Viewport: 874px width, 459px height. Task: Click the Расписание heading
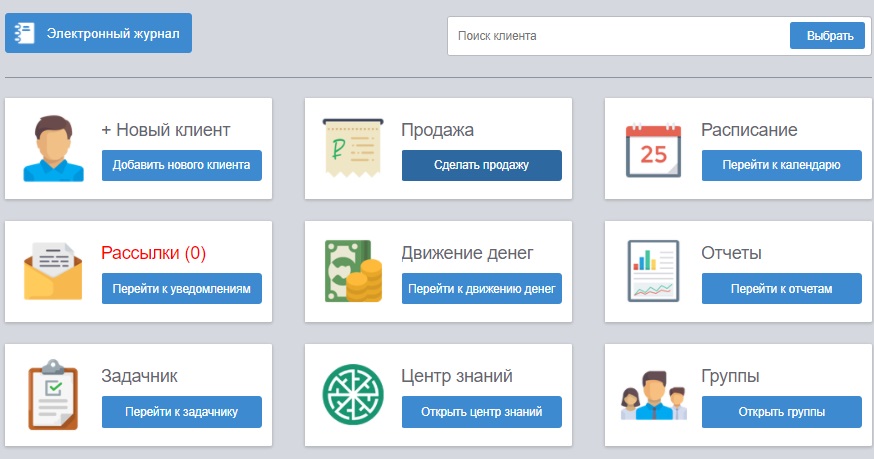tap(749, 130)
